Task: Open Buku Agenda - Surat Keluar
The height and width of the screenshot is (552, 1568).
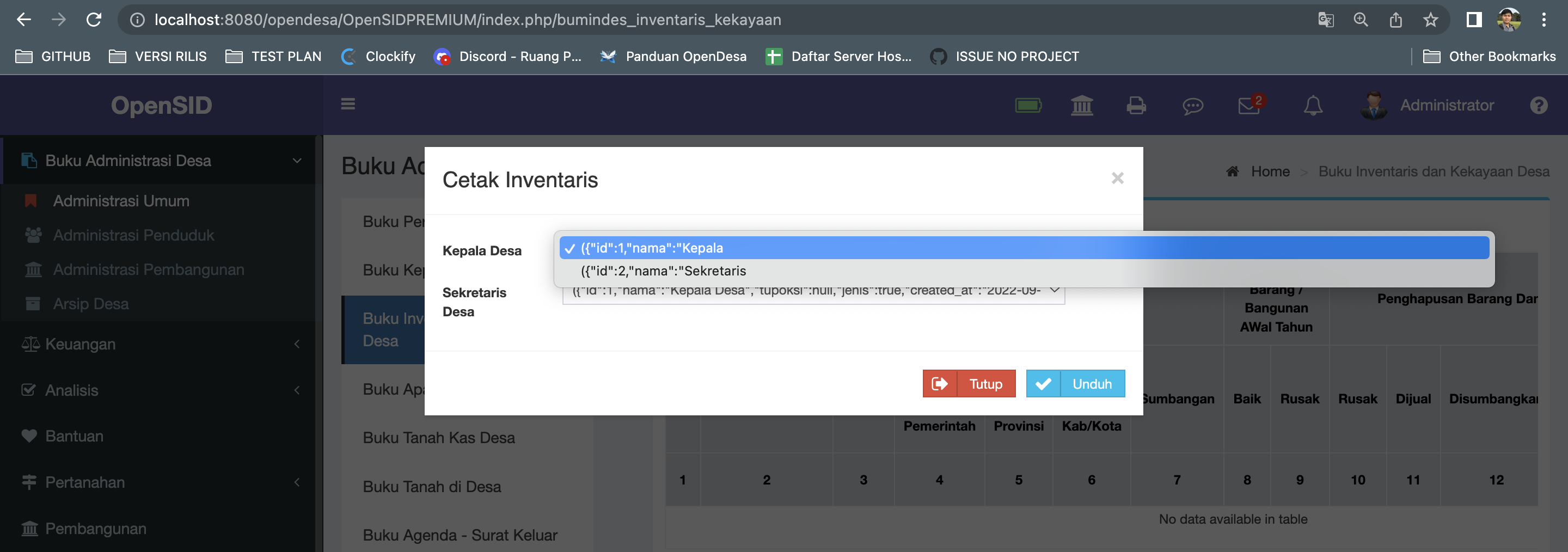Action: click(x=460, y=536)
